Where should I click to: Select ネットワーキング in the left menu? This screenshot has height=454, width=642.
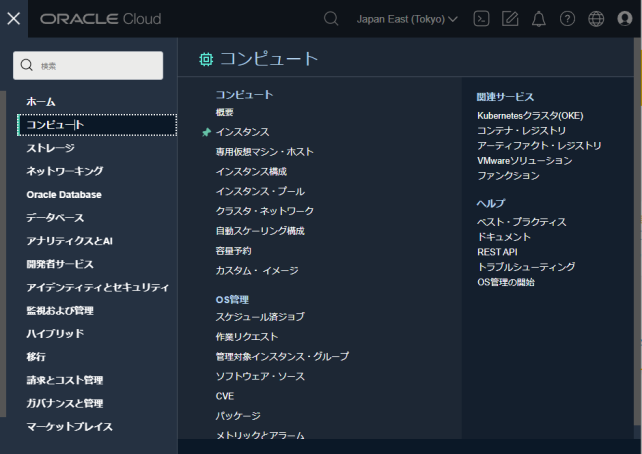(x=65, y=171)
